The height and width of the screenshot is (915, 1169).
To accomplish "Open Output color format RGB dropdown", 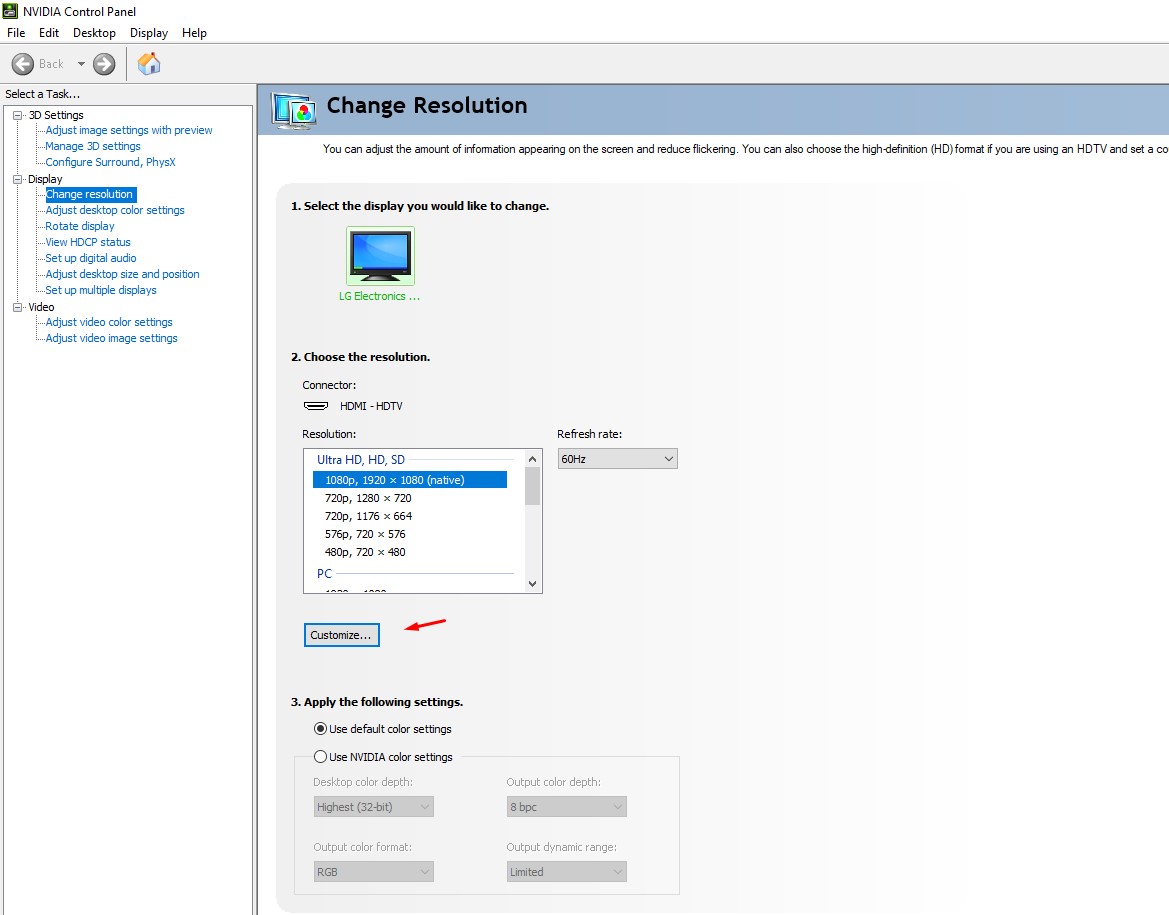I will pos(374,872).
